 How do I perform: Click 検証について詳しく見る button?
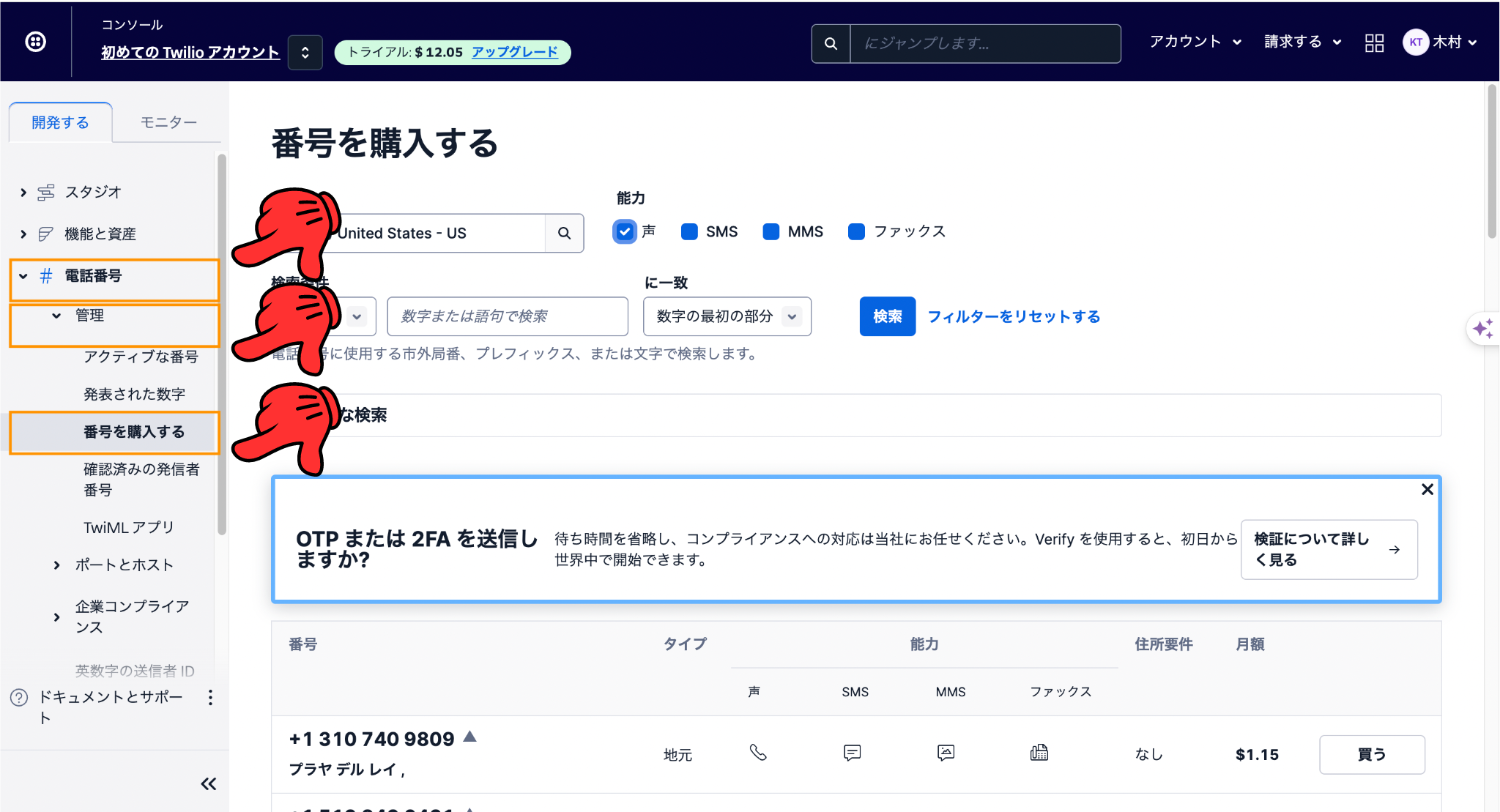click(x=1329, y=550)
